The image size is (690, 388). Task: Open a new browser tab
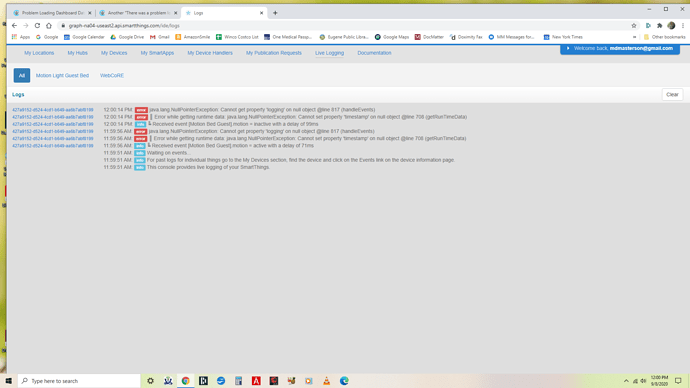[x=275, y=13]
